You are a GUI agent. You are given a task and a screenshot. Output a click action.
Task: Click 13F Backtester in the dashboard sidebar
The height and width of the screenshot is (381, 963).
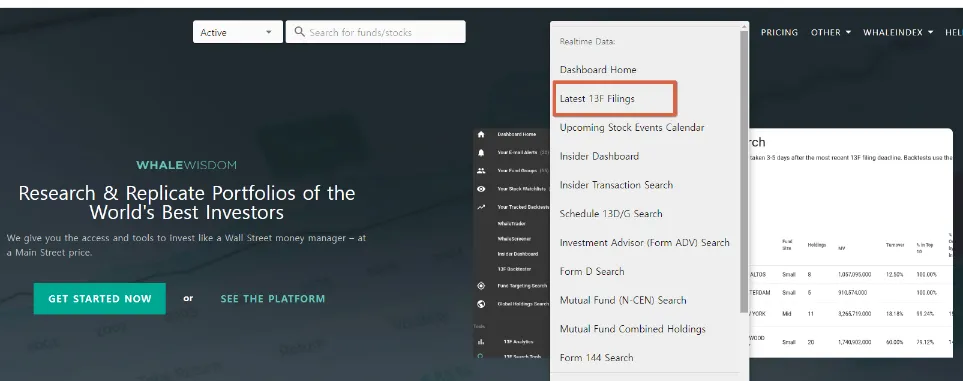point(514,269)
